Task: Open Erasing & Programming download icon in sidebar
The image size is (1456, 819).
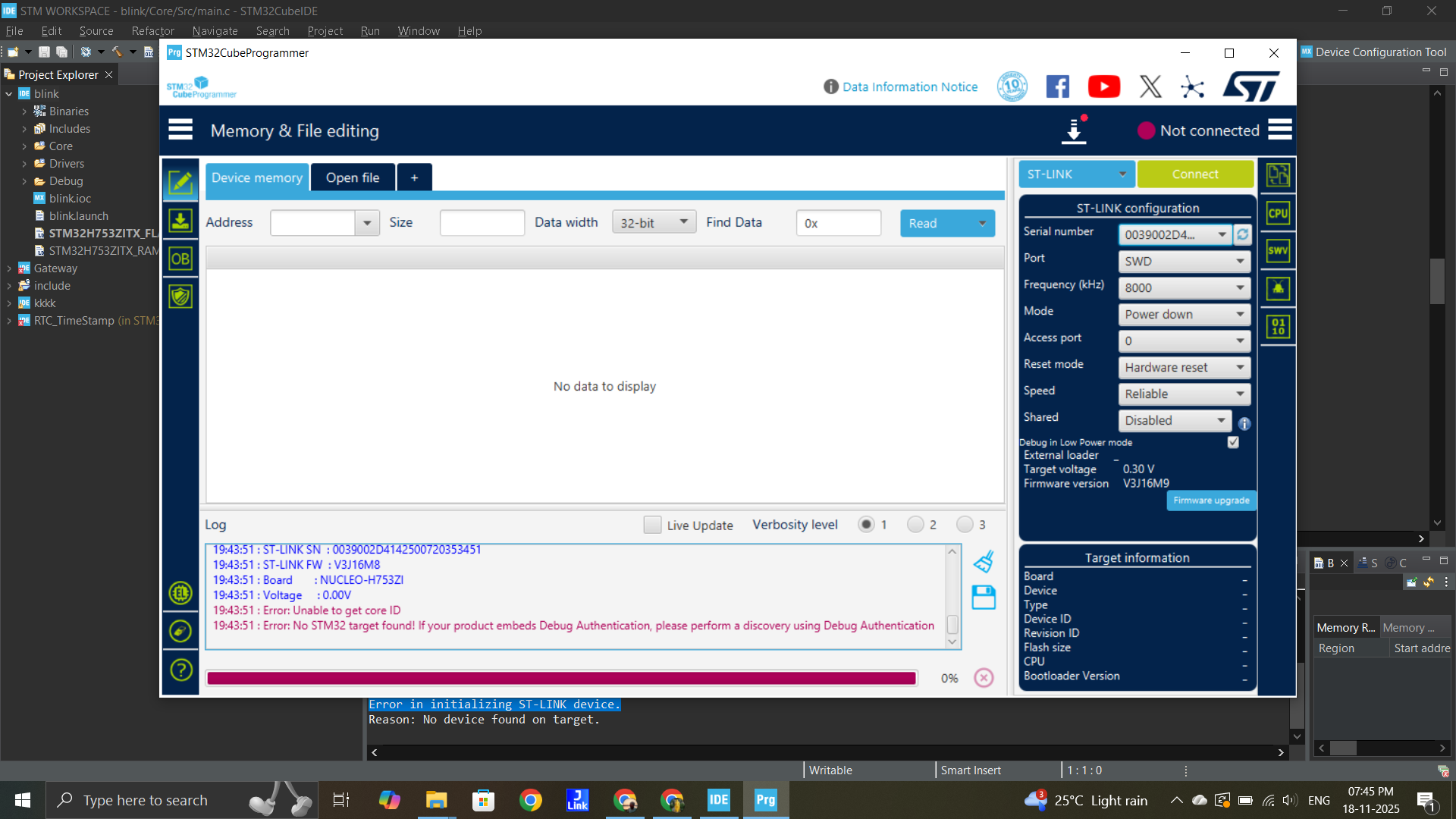Action: (x=180, y=221)
